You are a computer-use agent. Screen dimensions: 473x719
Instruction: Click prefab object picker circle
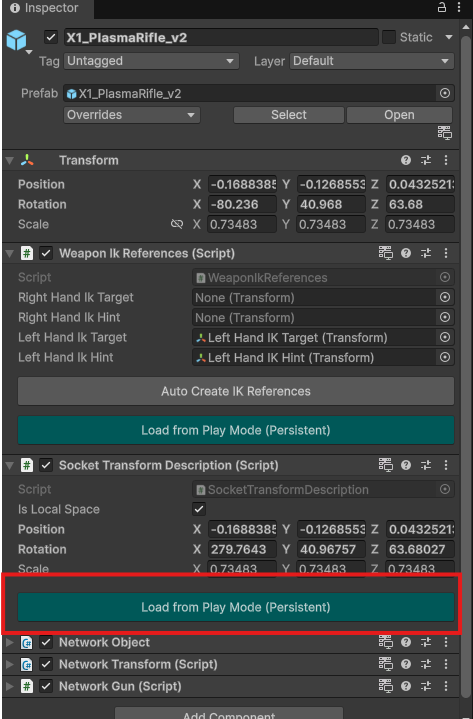pyautogui.click(x=445, y=94)
